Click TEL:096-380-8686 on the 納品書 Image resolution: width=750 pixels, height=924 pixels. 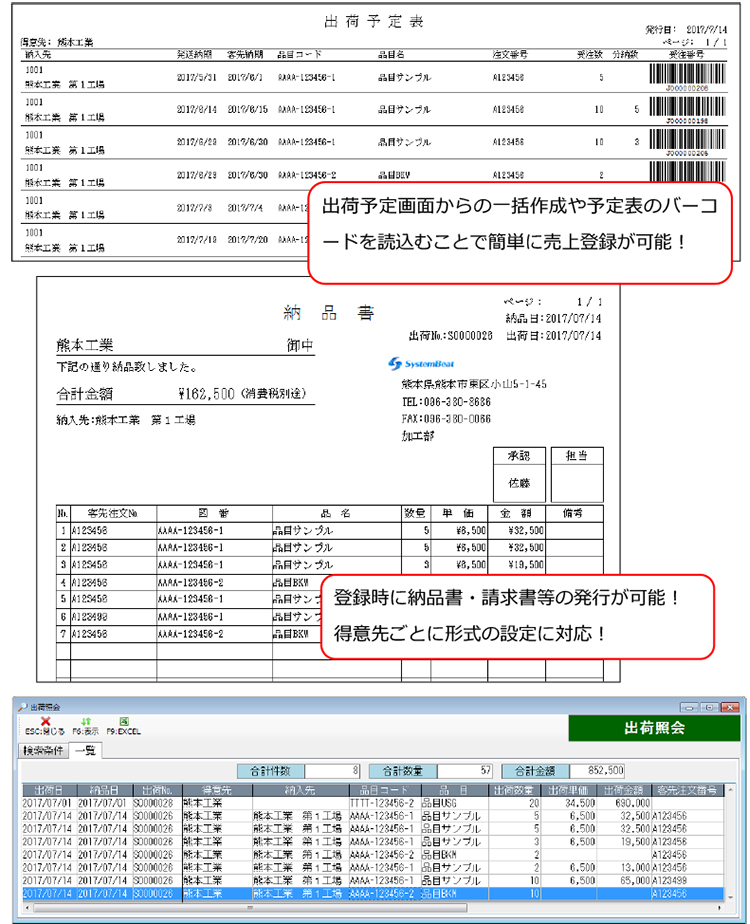pos(446,402)
